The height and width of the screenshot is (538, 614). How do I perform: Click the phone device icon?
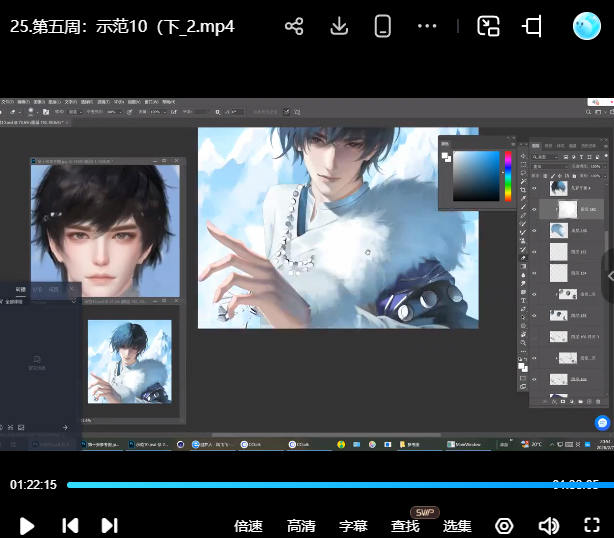382,27
